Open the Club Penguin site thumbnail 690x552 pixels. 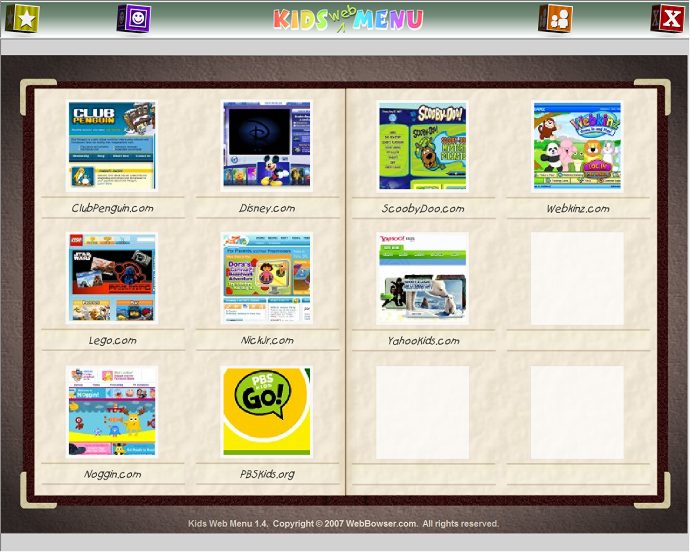[112, 146]
